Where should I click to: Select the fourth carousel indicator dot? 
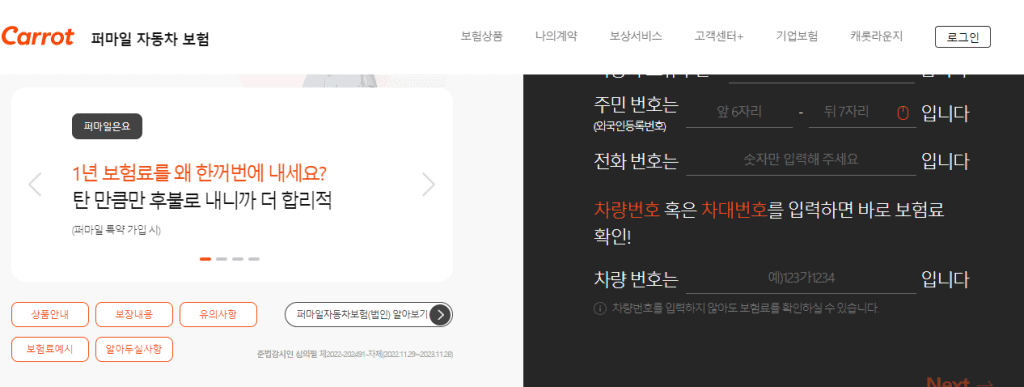254,259
